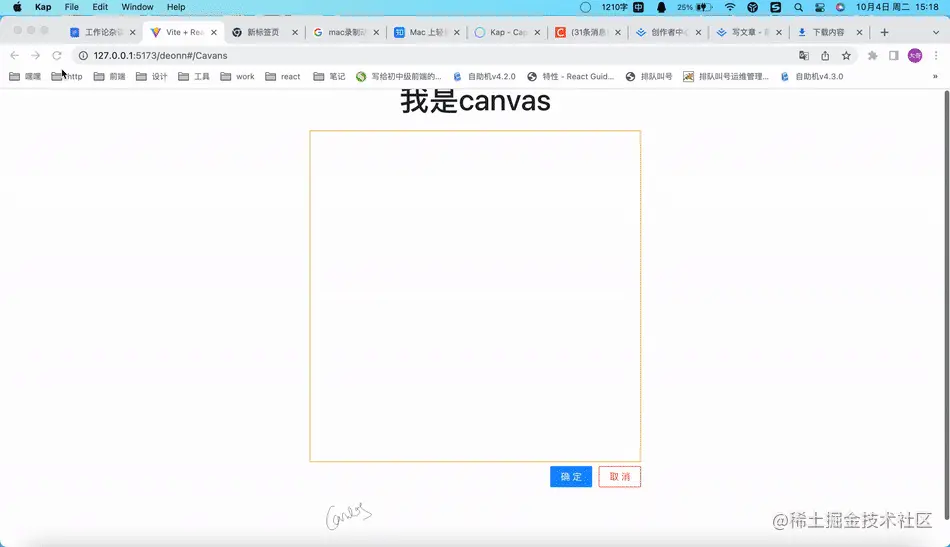Close the Kap - Cap tab
The height and width of the screenshot is (547, 950).
click(x=537, y=33)
